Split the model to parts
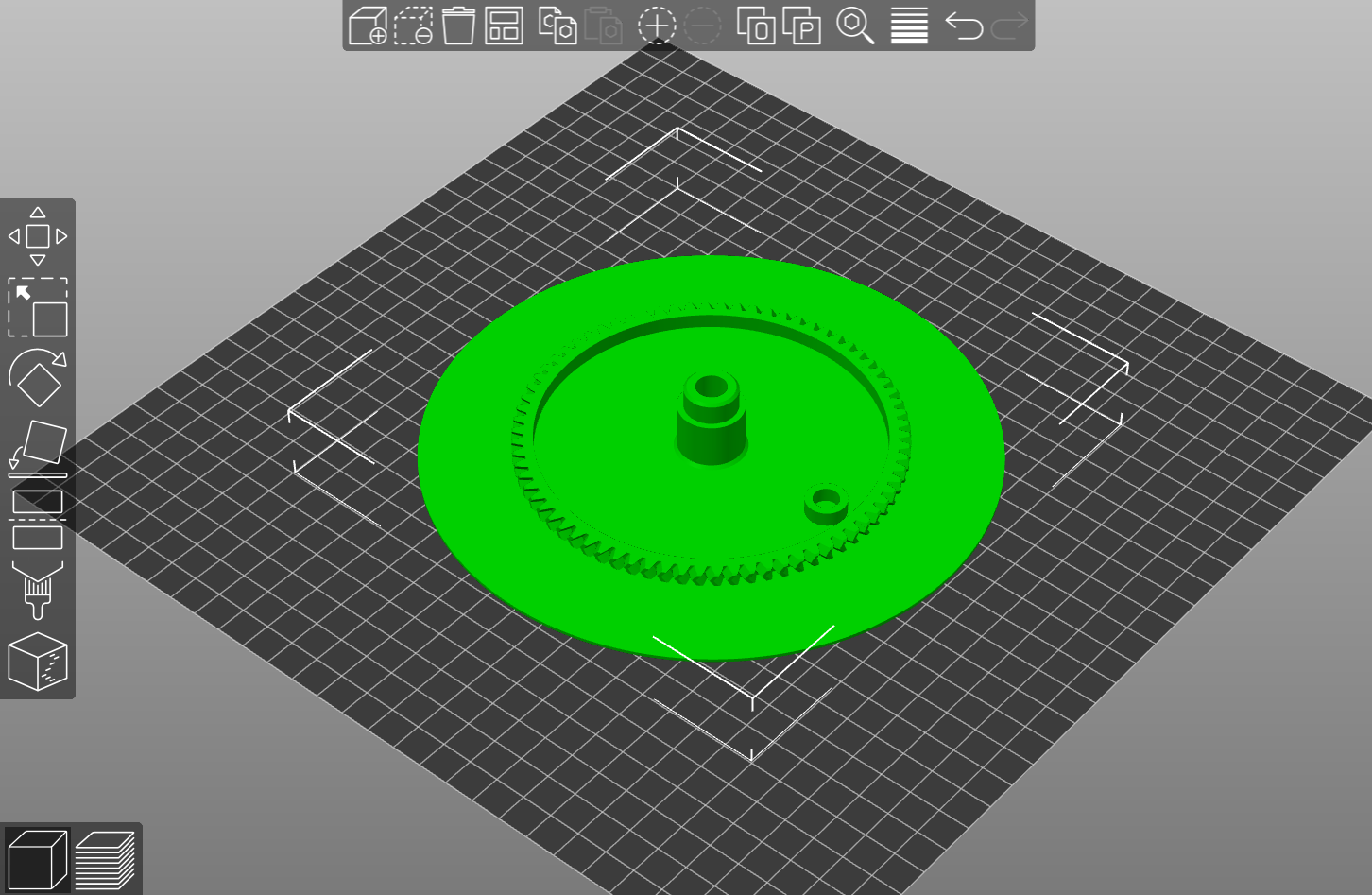This screenshot has width=1372, height=895. click(x=801, y=26)
